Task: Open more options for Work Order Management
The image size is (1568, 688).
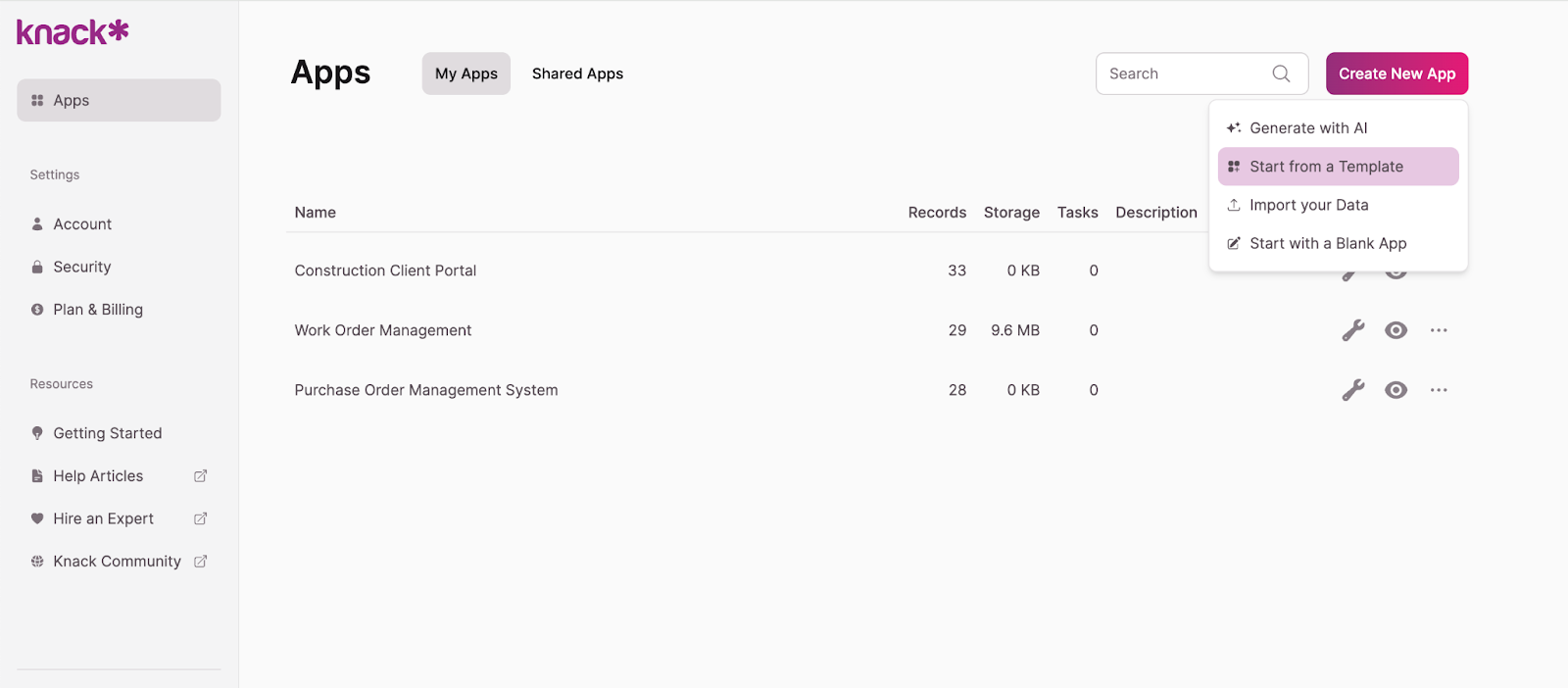Action: [1439, 330]
